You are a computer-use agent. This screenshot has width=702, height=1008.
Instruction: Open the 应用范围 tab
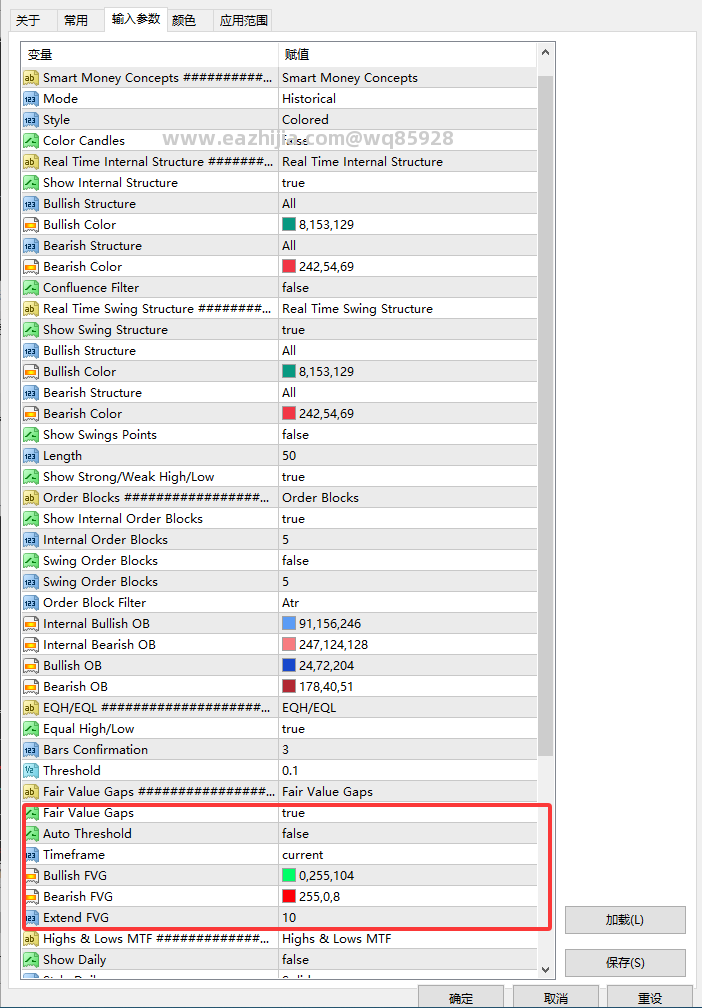(243, 21)
